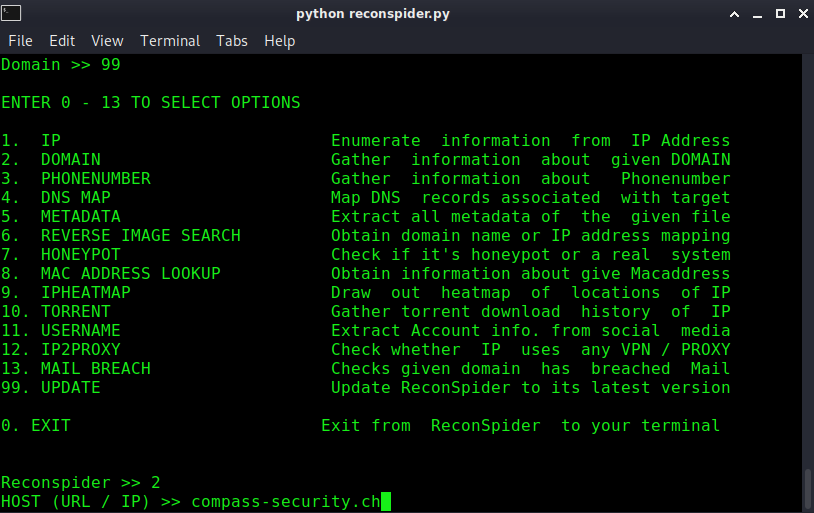Open the Help menu
Viewport: 814px width, 513px height.
[x=280, y=41]
